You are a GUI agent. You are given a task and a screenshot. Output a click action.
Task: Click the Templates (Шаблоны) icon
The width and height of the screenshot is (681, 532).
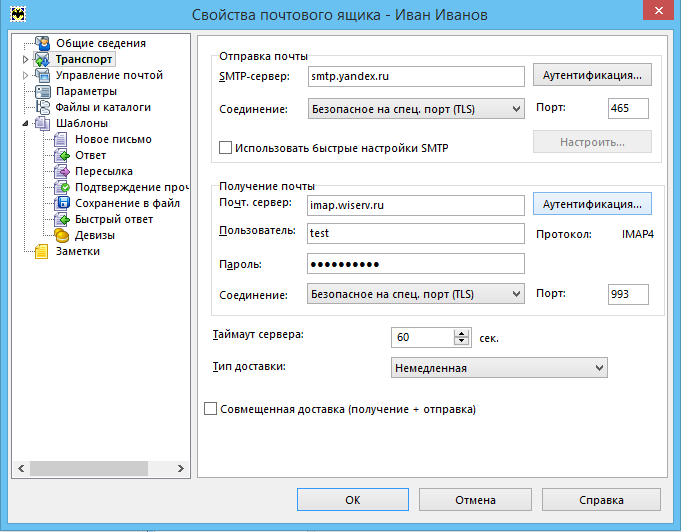coord(42,123)
